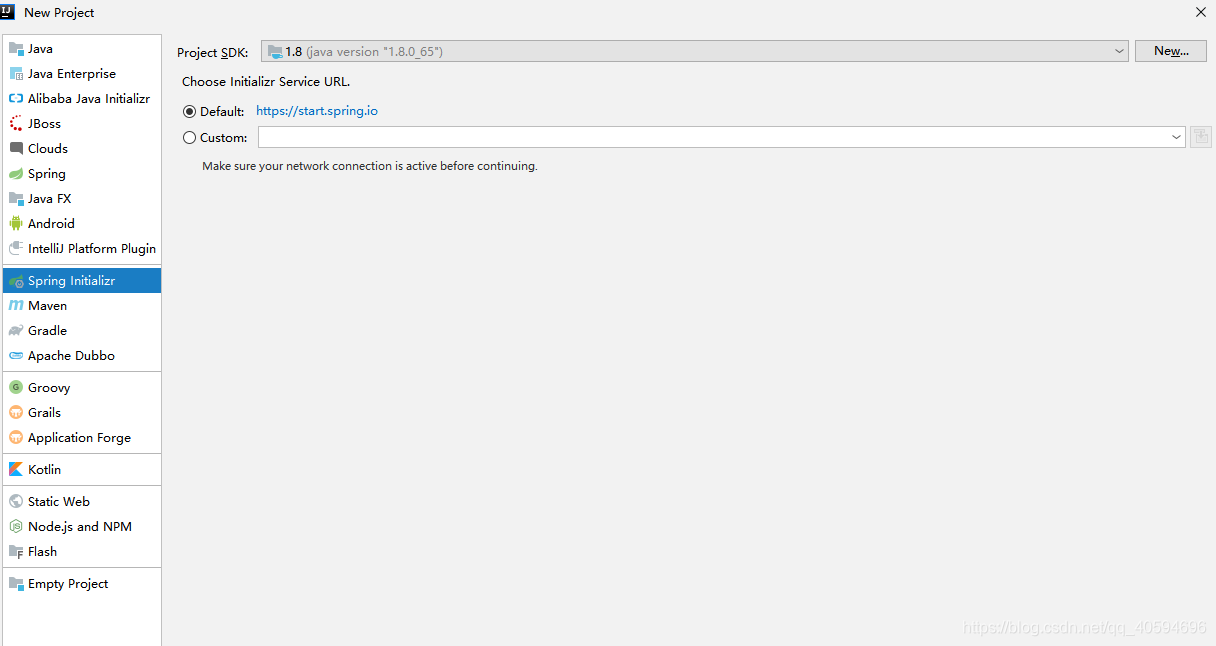Click the 'Java Enterprise' label in list

tap(72, 74)
